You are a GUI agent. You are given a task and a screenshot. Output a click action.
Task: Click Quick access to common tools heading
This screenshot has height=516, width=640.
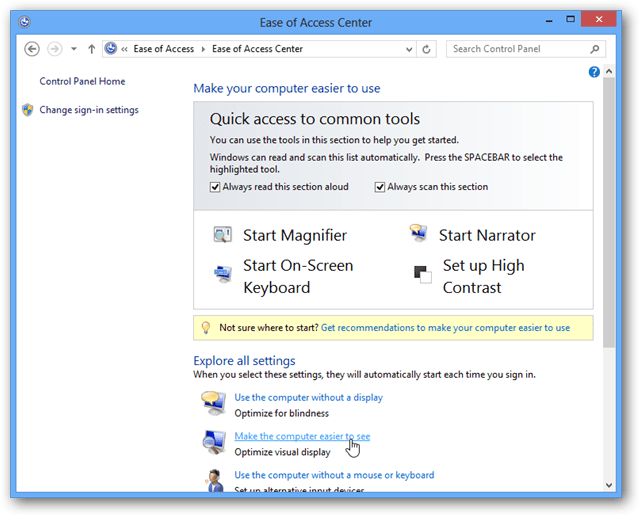(x=315, y=119)
